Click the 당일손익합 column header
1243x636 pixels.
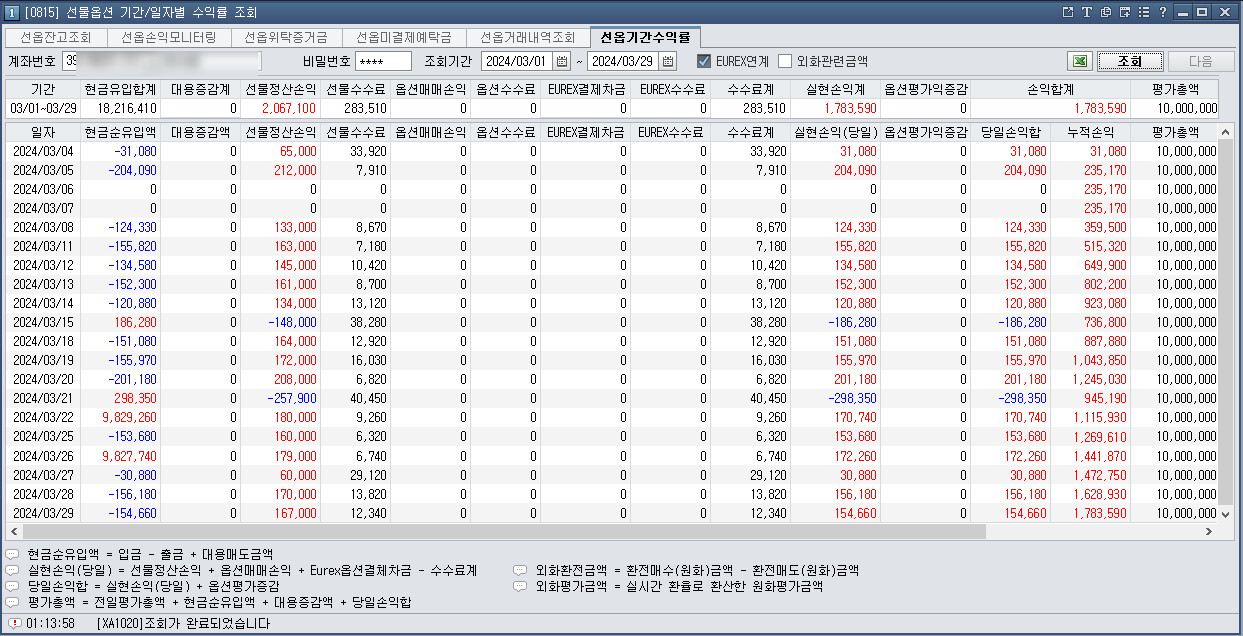tap(1010, 132)
